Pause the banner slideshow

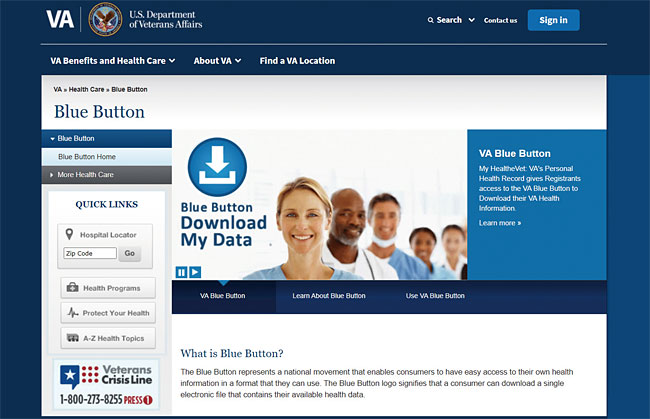182,272
